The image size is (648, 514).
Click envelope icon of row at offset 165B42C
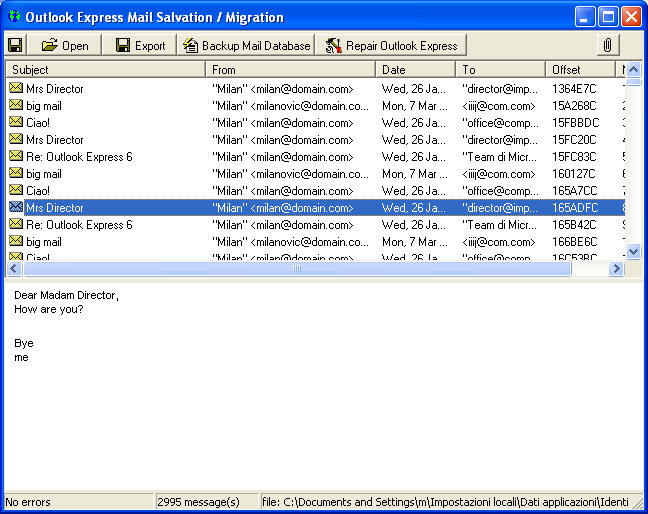pos(16,223)
